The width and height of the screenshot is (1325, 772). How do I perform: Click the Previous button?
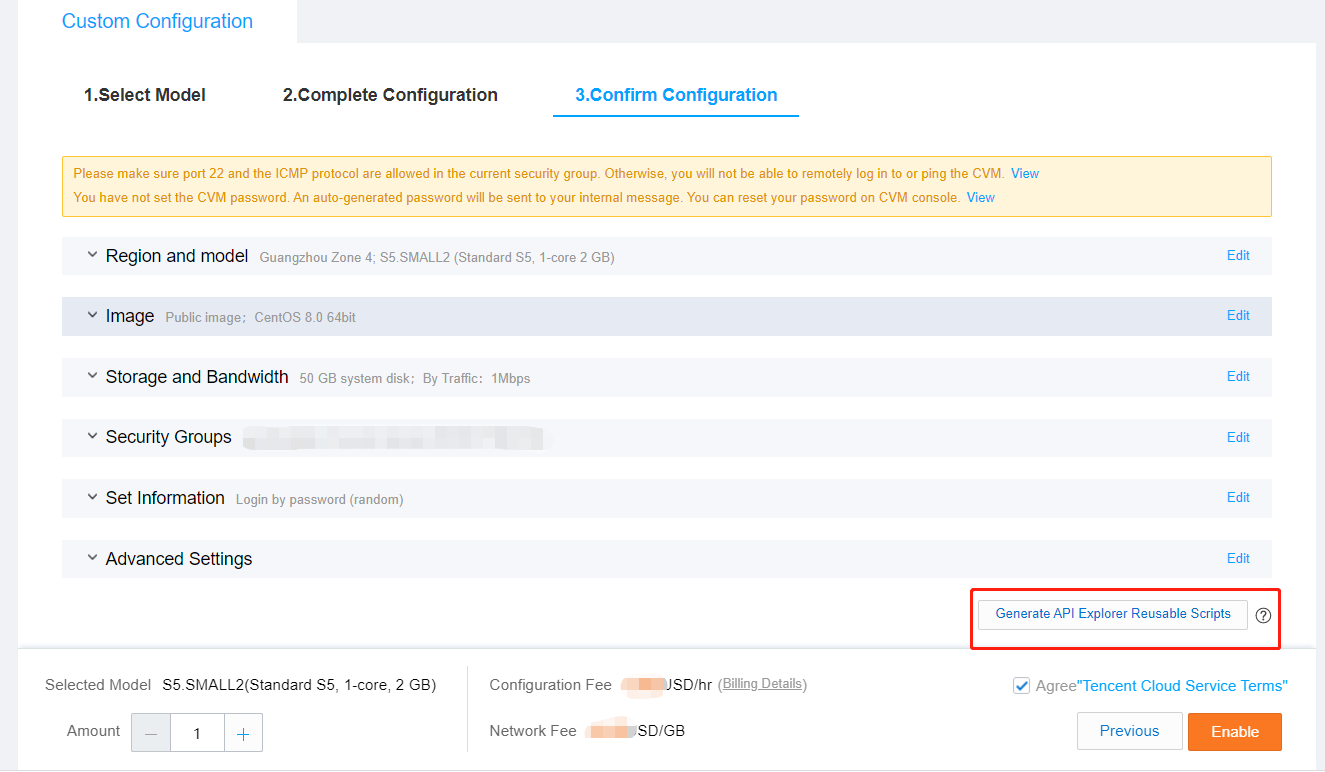tap(1129, 731)
